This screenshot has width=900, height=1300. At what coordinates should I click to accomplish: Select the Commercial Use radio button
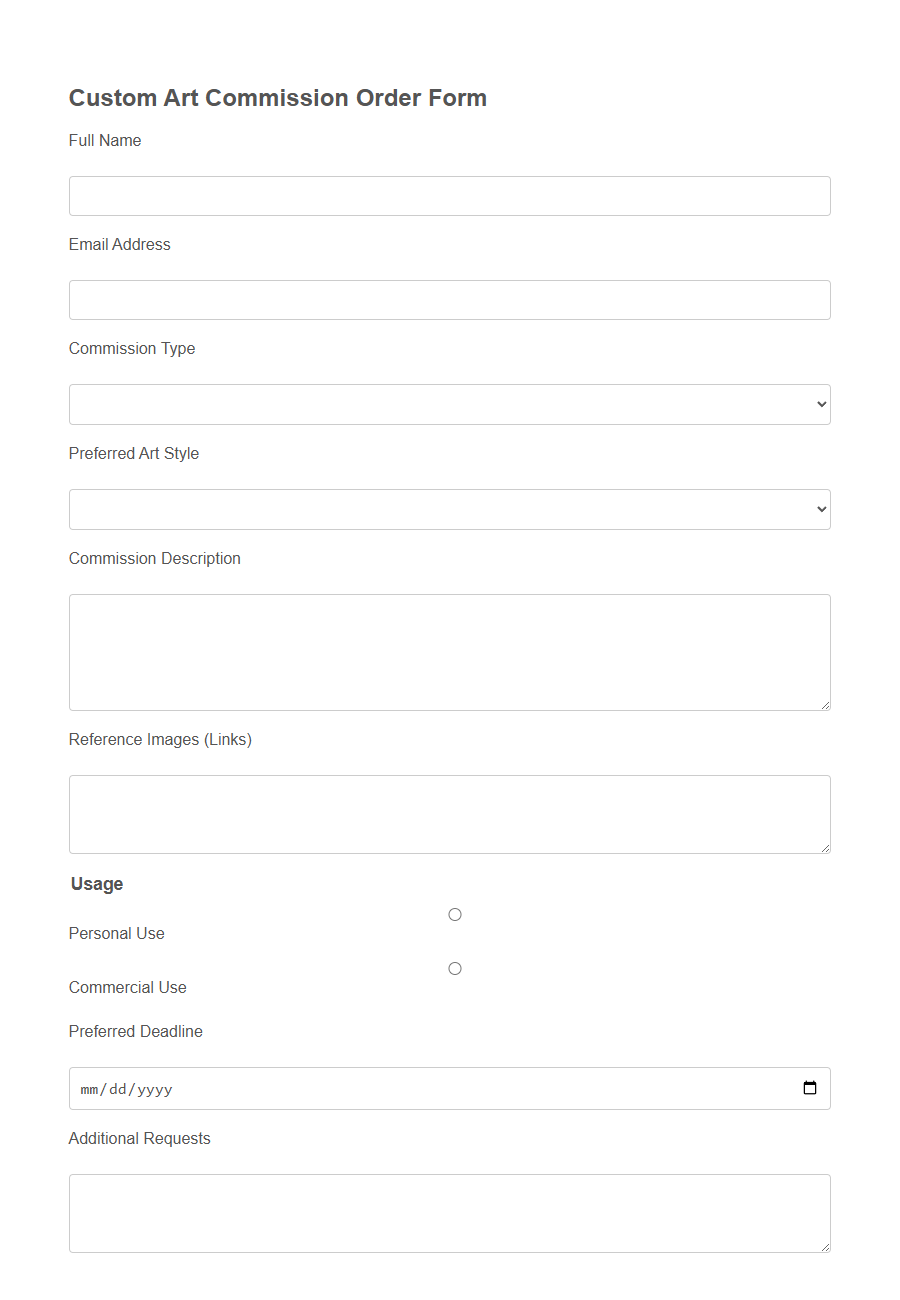(454, 968)
